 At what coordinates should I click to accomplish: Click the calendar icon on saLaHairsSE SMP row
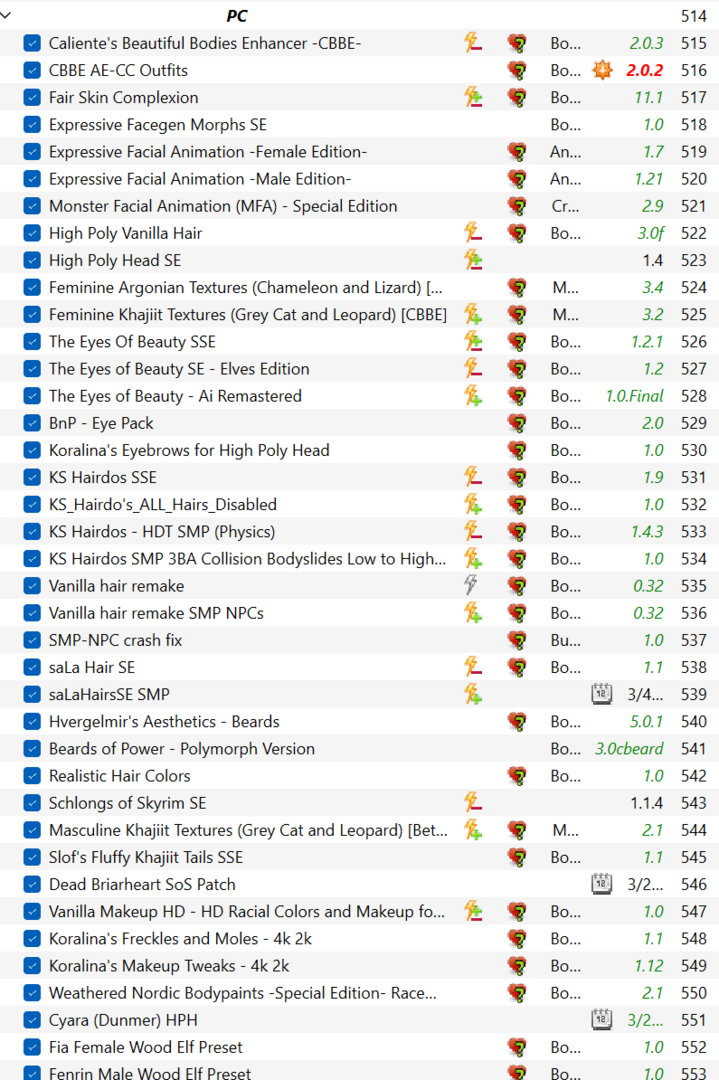point(602,694)
